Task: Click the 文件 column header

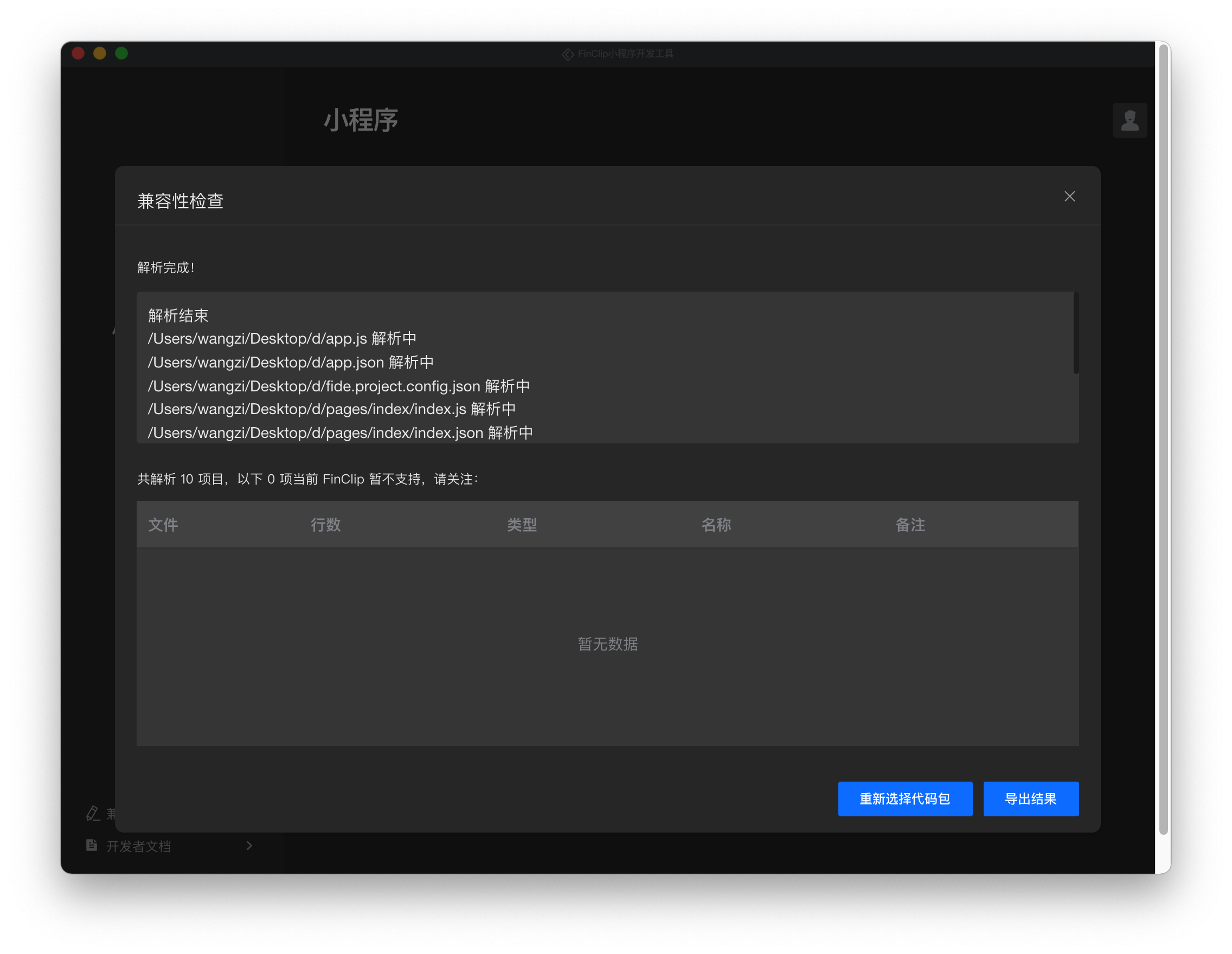Action: tap(163, 525)
